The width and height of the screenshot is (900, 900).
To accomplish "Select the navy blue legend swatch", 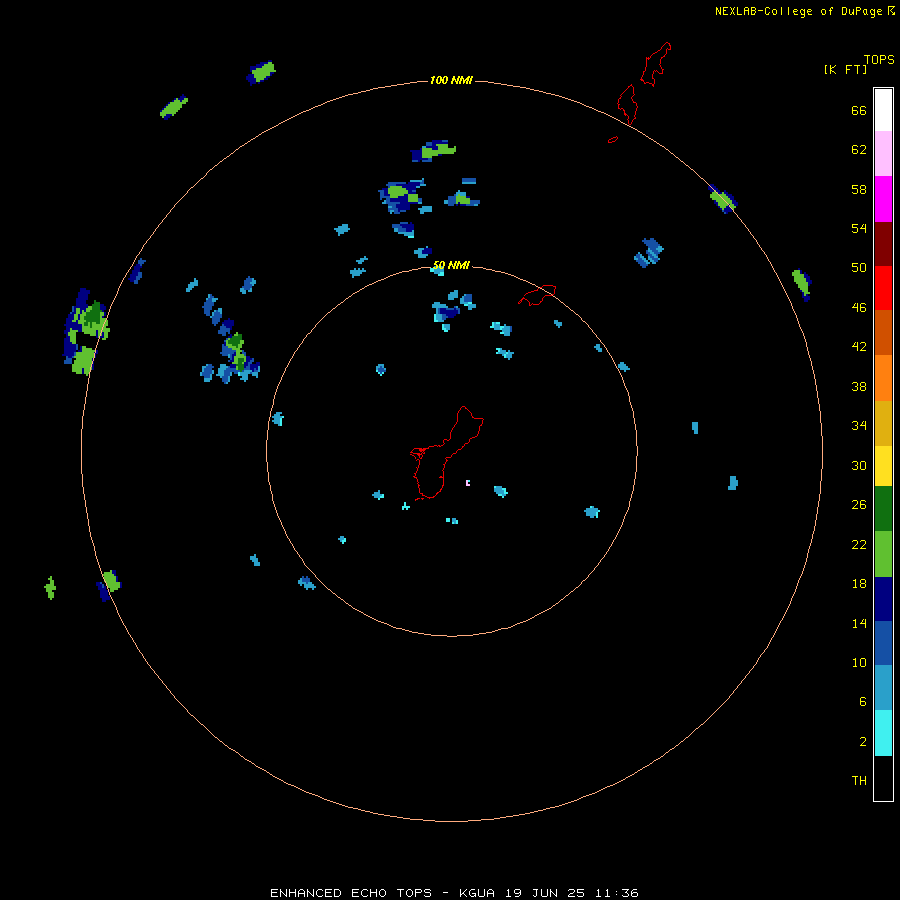I will pyautogui.click(x=883, y=599).
